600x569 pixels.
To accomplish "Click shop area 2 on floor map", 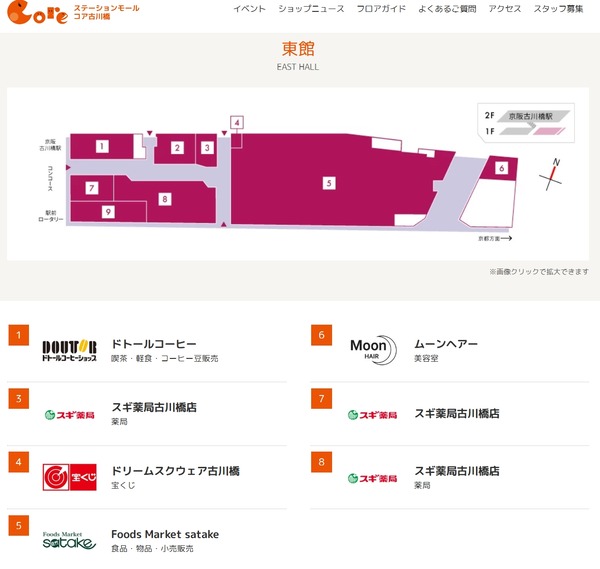I will [177, 148].
